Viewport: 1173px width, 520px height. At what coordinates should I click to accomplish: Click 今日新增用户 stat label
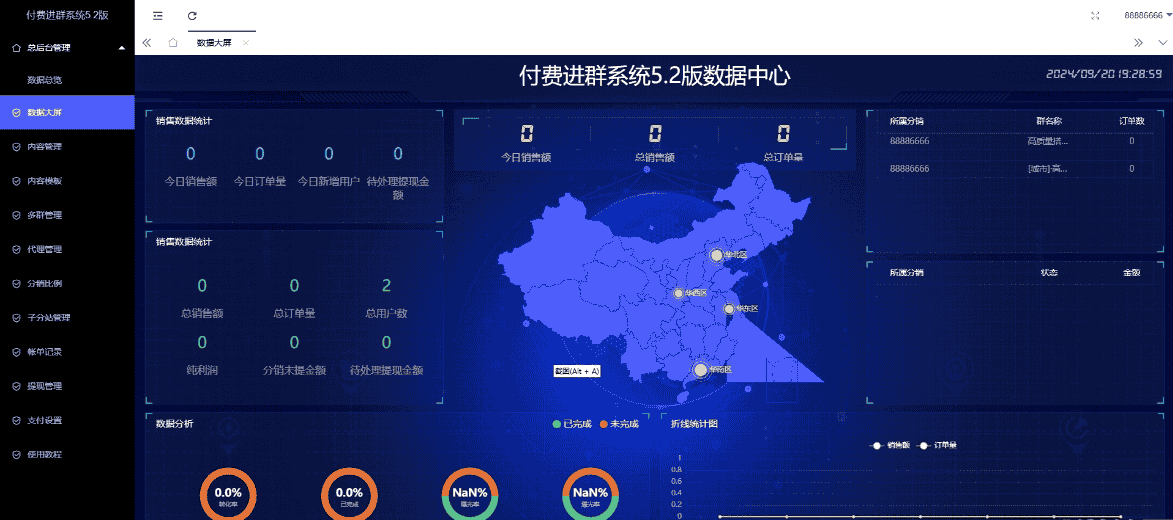[x=329, y=181]
